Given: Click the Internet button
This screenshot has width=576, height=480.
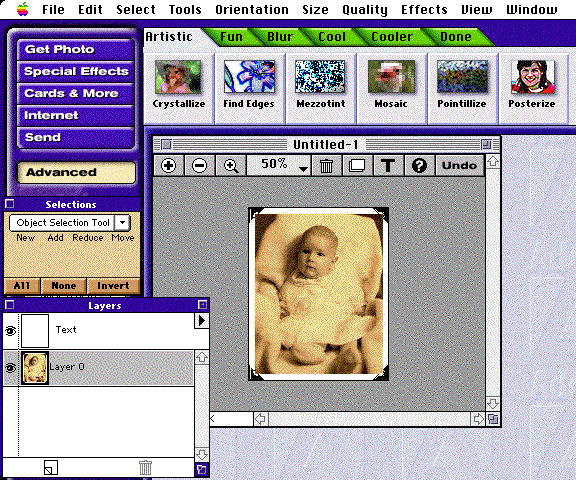Looking at the screenshot, I should 75,116.
